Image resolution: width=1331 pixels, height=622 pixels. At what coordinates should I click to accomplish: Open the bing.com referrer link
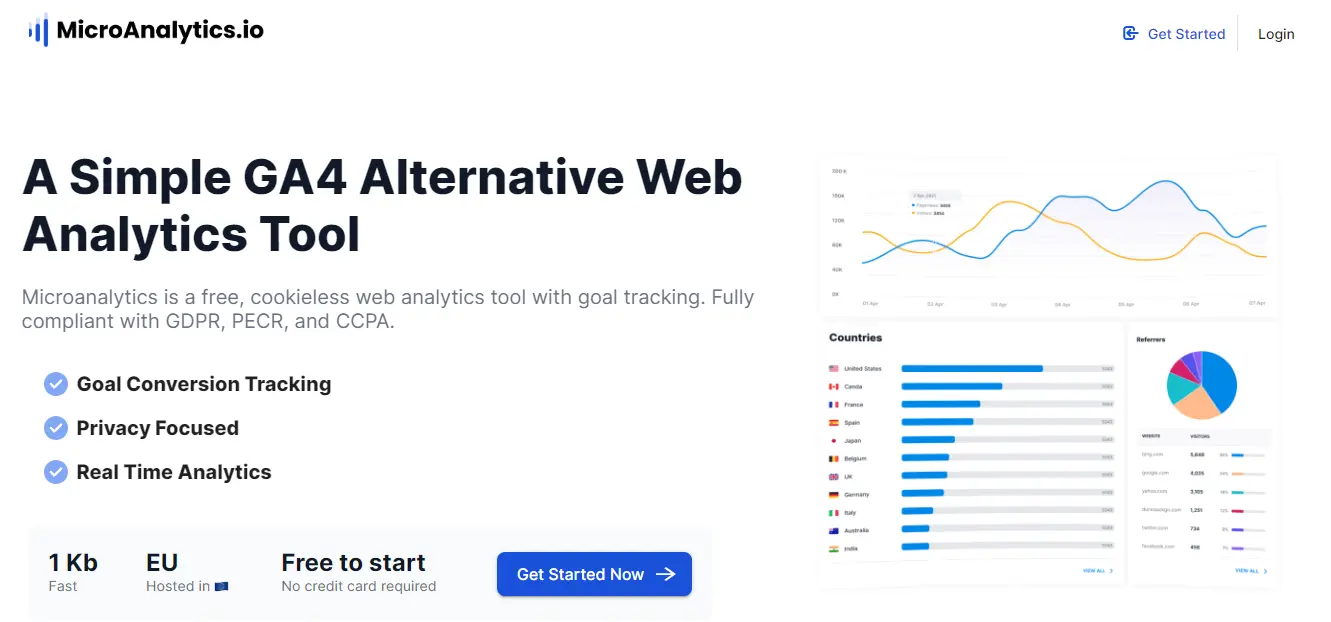tap(1153, 454)
